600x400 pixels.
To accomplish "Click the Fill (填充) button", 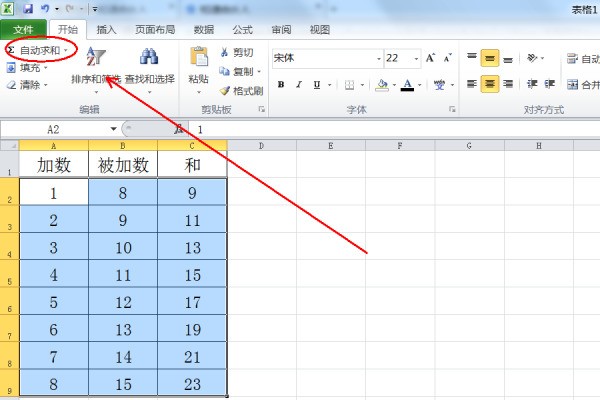I will [24, 68].
